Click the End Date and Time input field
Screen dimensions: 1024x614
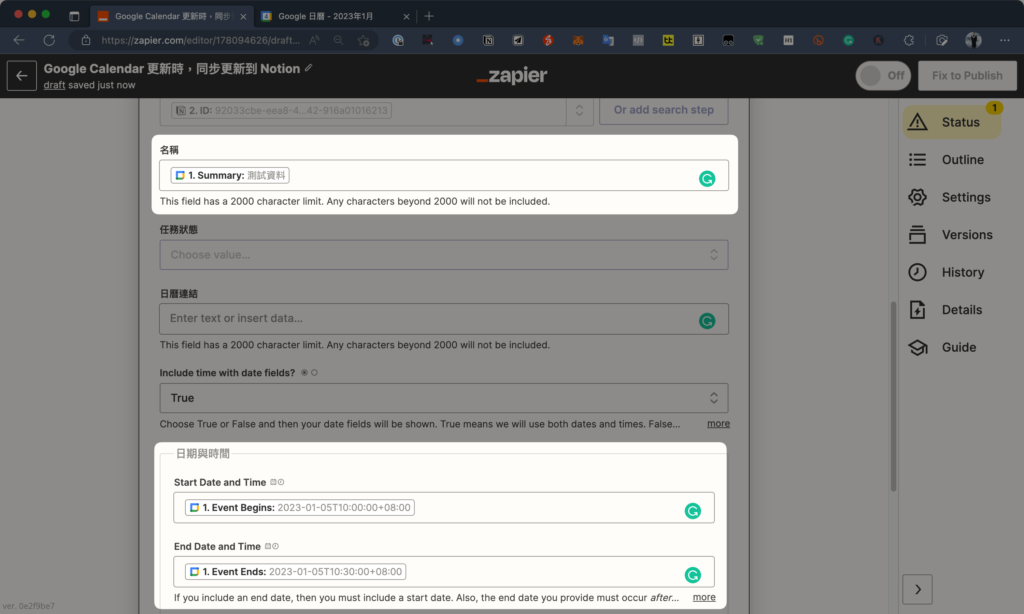tap(444, 572)
